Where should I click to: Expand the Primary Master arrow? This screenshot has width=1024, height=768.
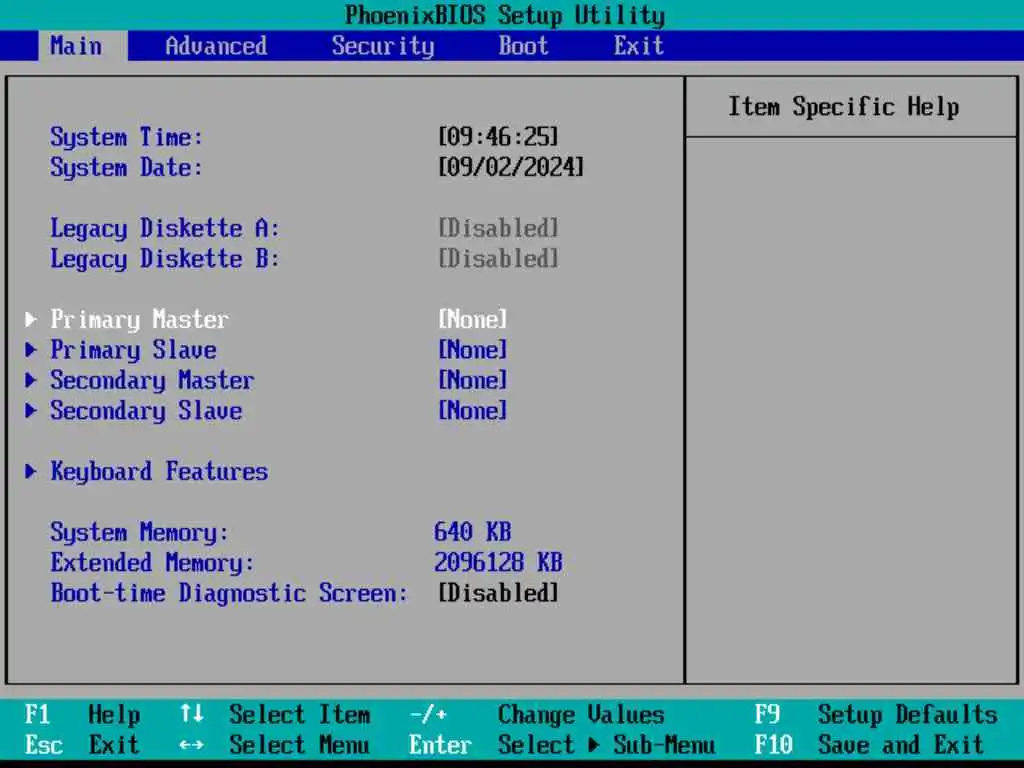coord(31,319)
